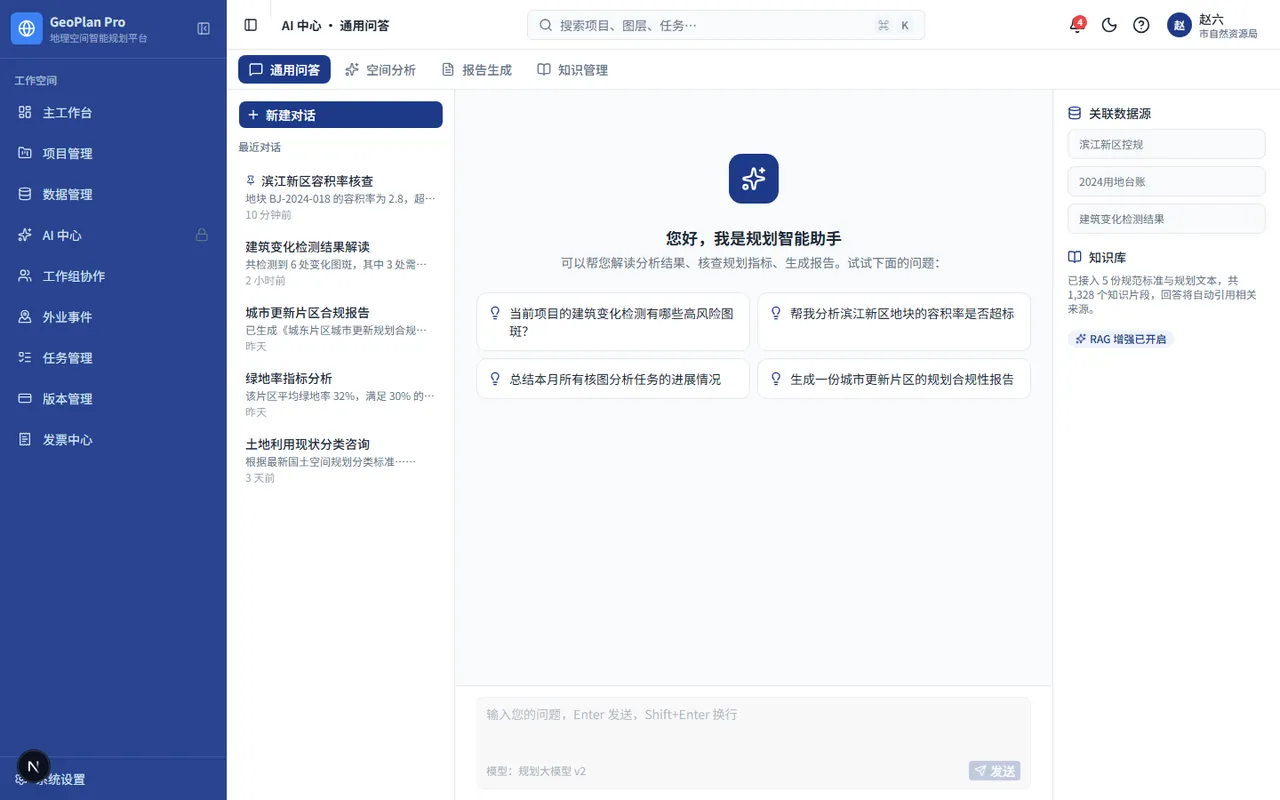Open 外业事件 from the sidebar
The width and height of the screenshot is (1280, 800).
(113, 317)
